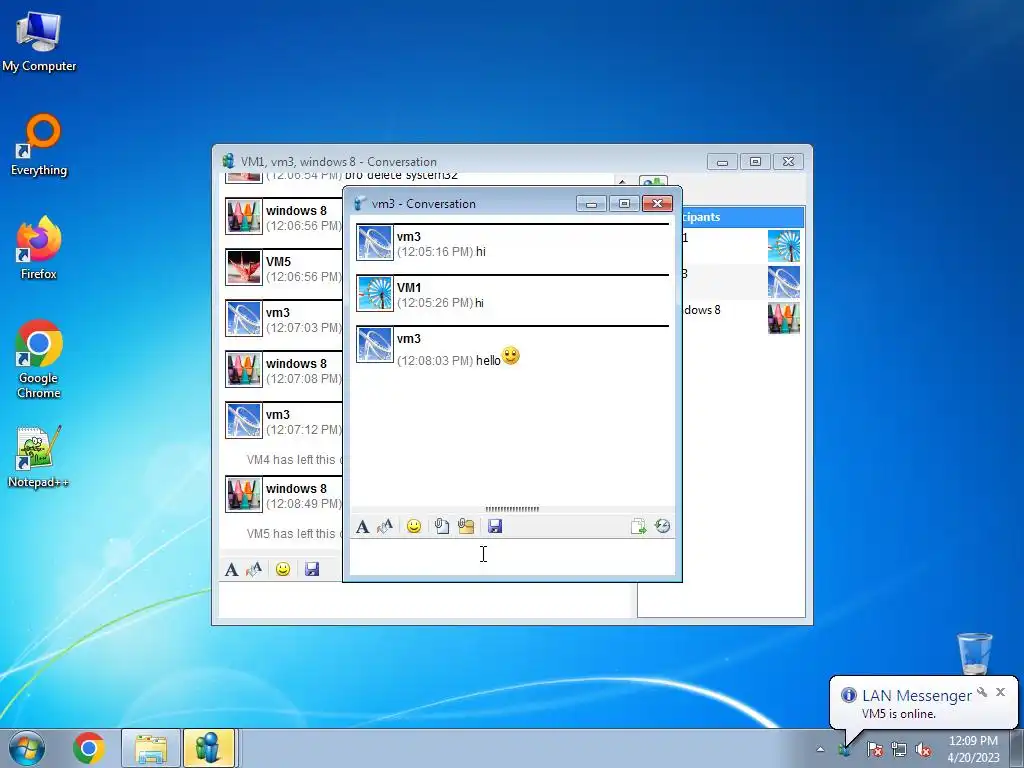
Task: Click muted volume tray icon
Action: coord(923,750)
